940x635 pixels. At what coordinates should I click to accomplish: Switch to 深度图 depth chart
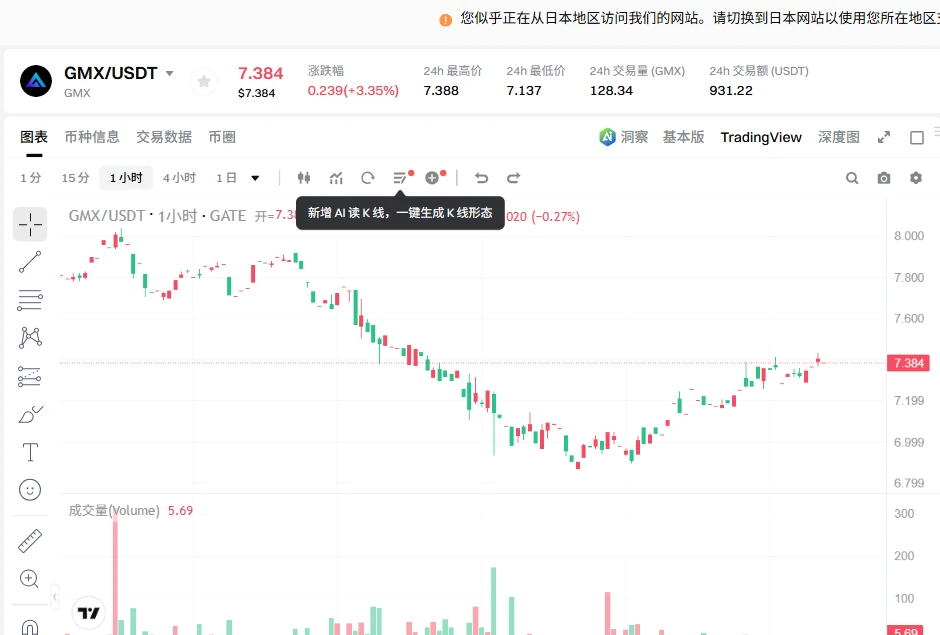[x=839, y=137]
